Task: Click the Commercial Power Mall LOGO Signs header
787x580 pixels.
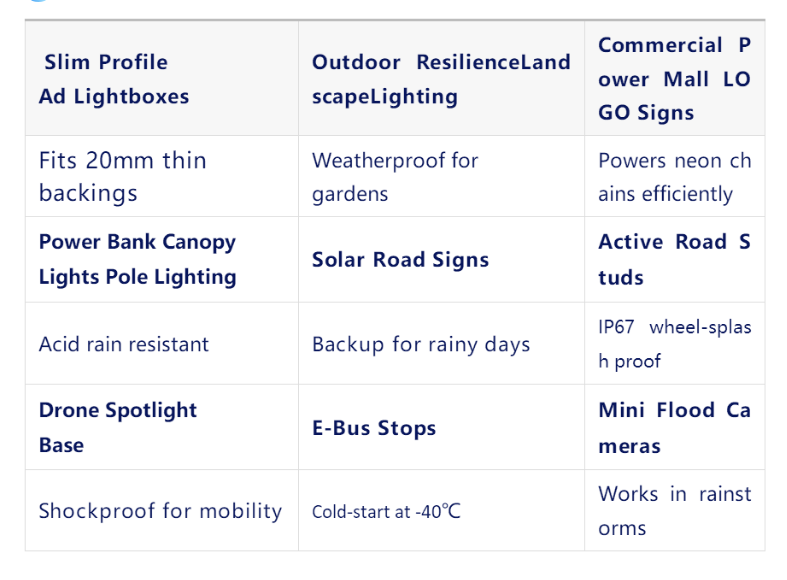Action: coord(675,79)
